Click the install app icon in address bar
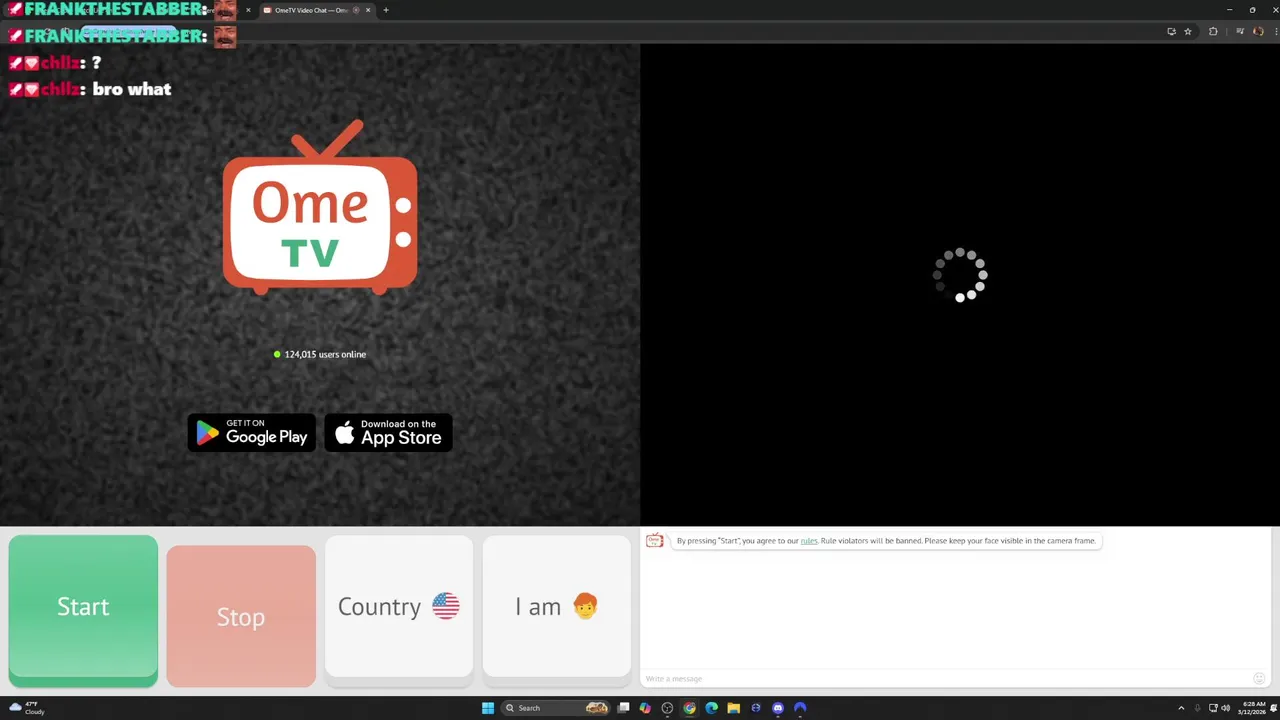 point(1171,31)
